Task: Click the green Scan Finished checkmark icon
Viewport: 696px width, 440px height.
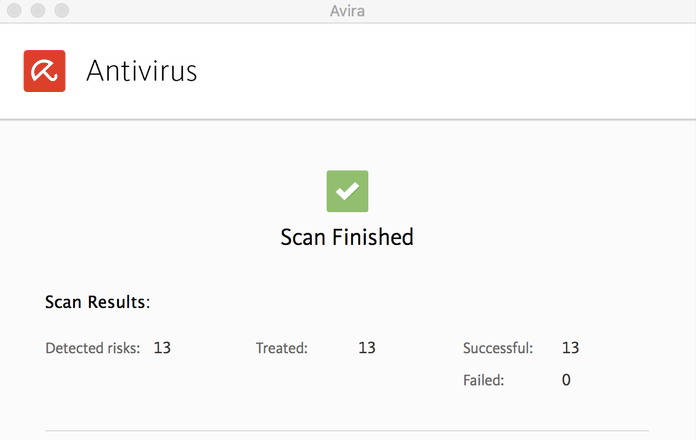Action: [348, 191]
